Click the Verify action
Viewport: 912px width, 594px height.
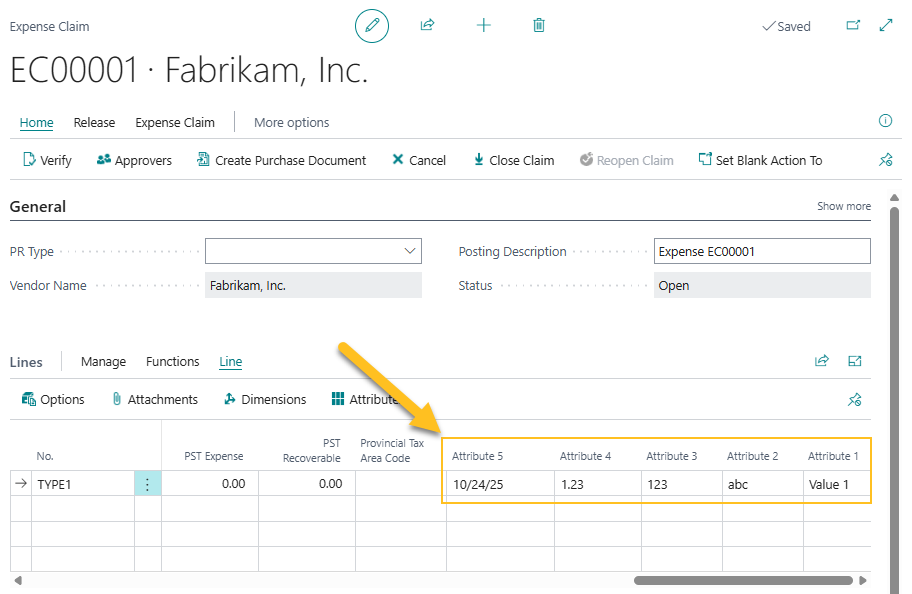tap(46, 159)
